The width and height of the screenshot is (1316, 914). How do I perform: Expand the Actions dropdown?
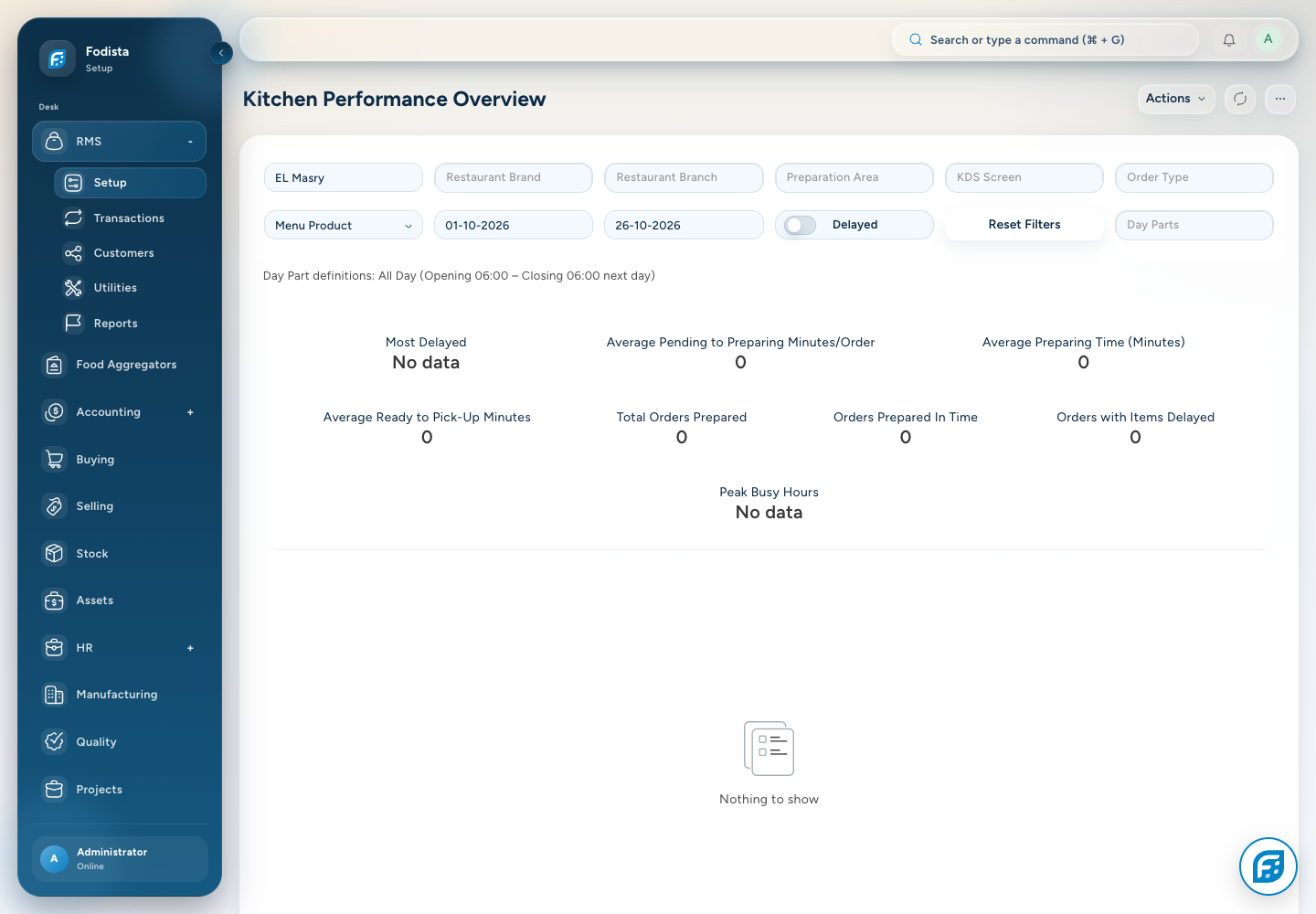point(1176,99)
